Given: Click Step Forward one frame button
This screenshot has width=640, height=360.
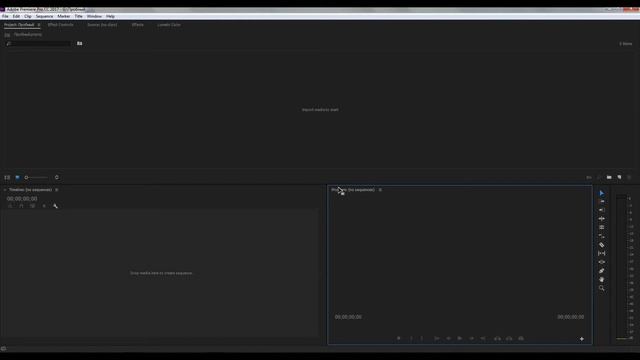Looking at the screenshot, I should 471,338.
